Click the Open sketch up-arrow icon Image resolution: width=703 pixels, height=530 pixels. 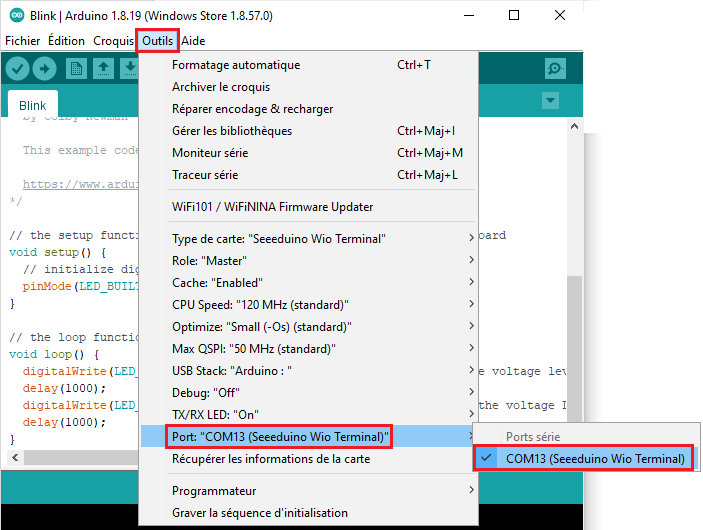(103, 69)
